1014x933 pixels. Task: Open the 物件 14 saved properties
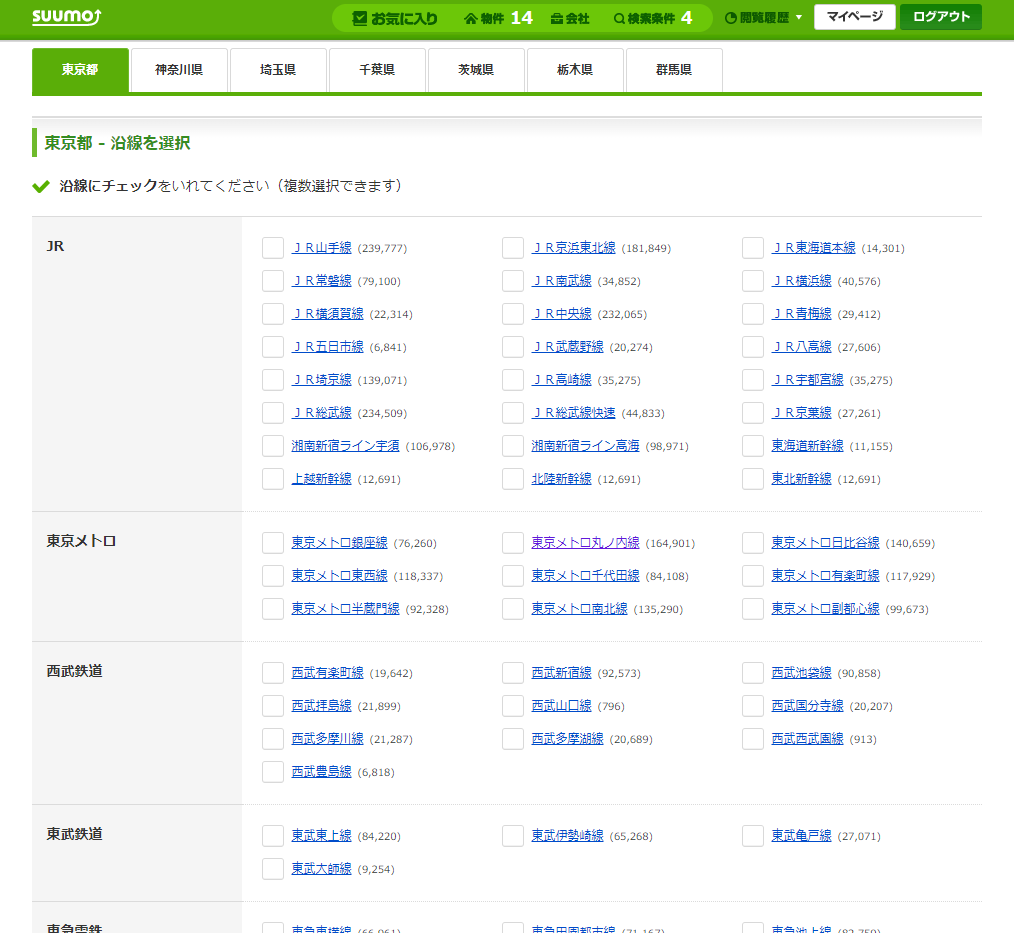(x=498, y=18)
